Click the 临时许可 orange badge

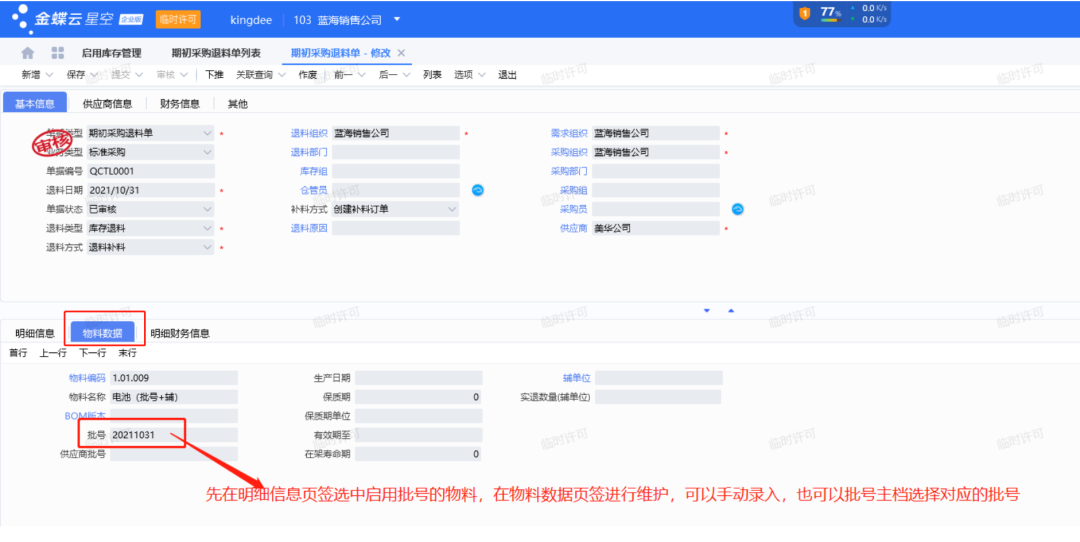[x=178, y=19]
